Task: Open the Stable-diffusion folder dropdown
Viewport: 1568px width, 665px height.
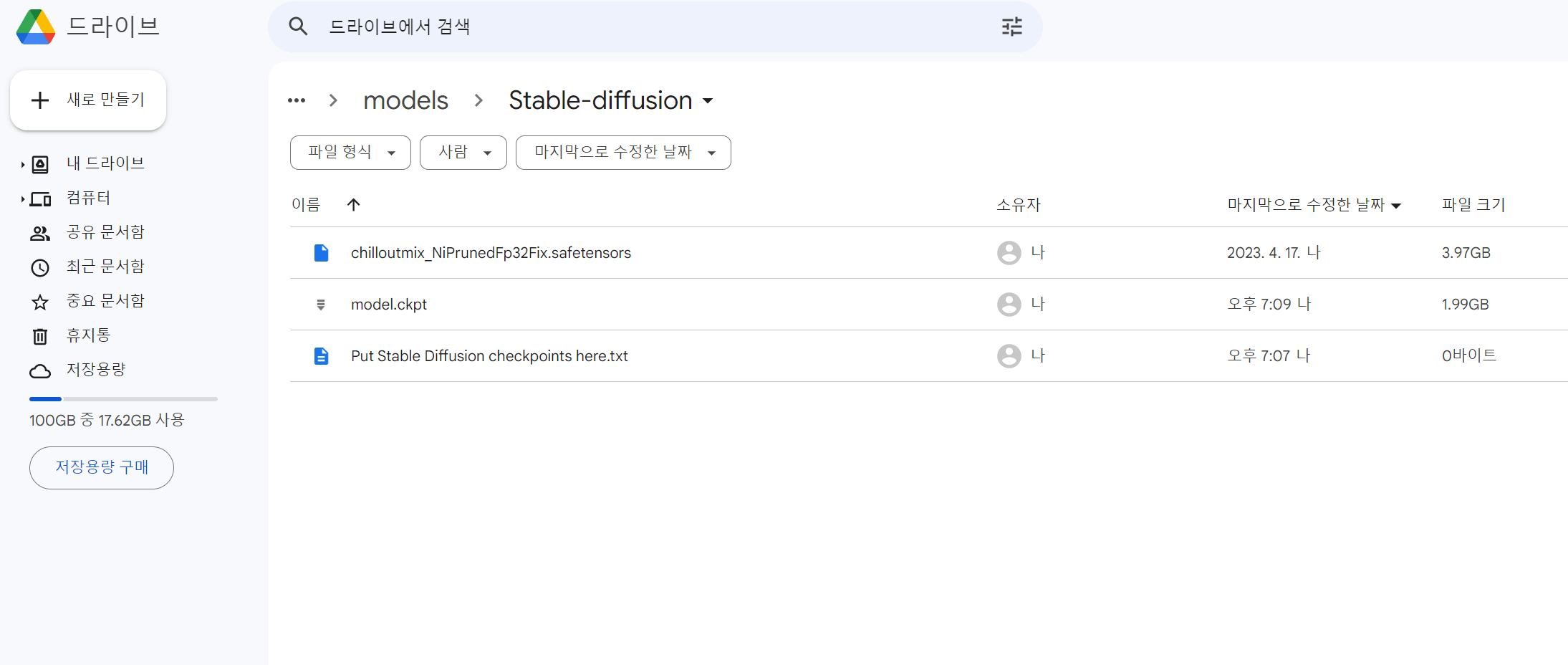Action: [708, 101]
